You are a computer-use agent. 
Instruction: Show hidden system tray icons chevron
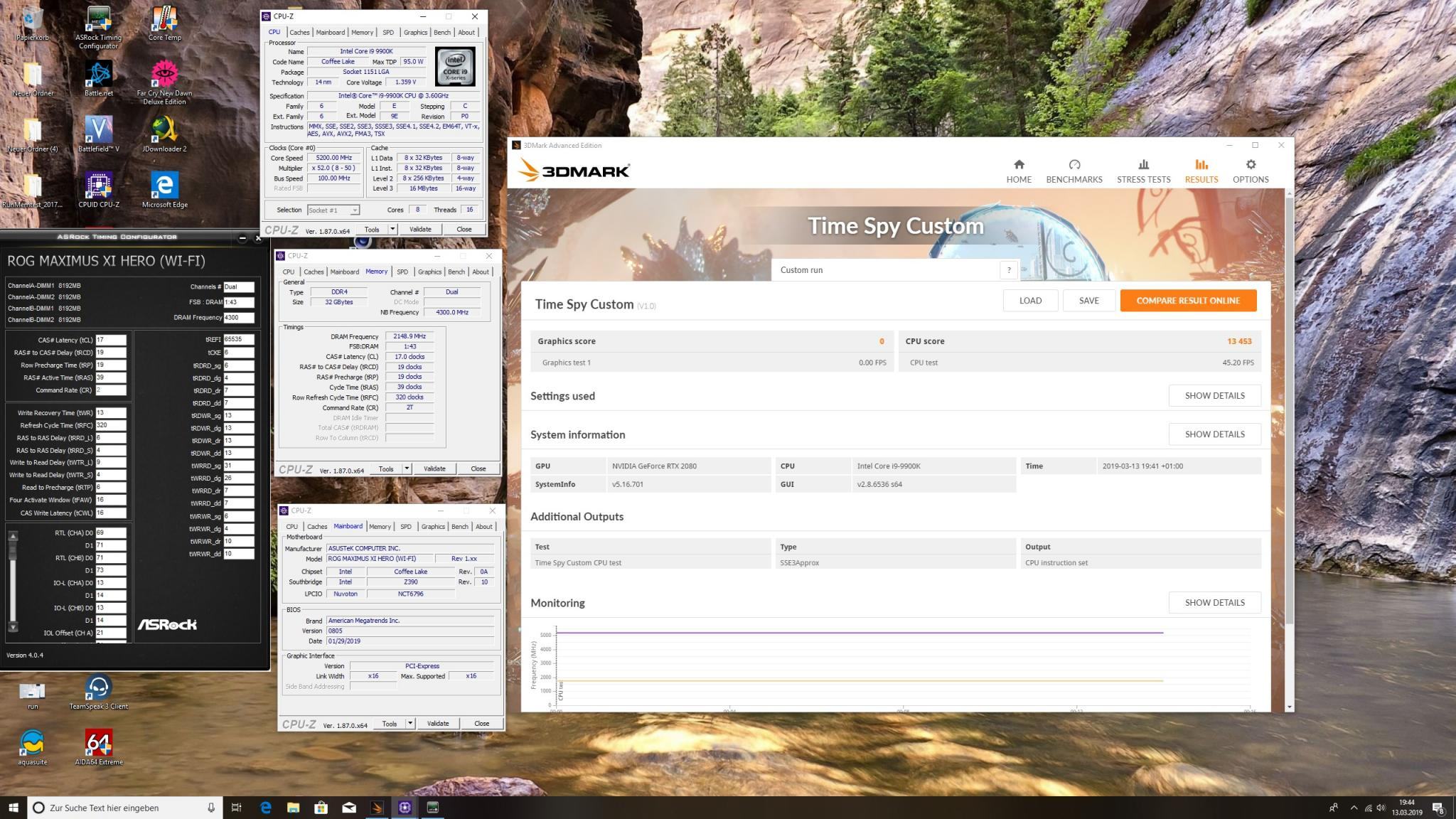(x=1353, y=808)
